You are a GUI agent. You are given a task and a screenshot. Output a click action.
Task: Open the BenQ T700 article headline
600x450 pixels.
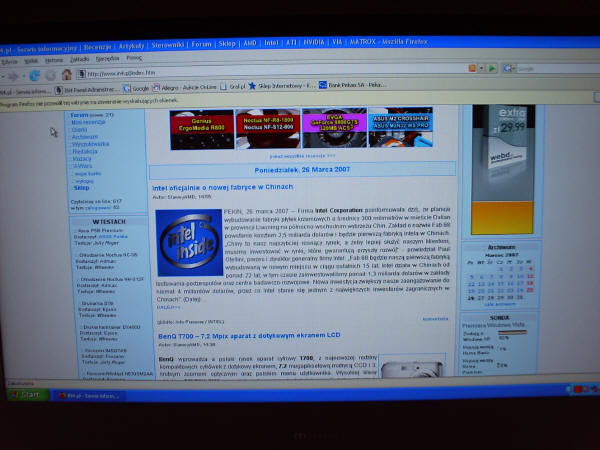249,335
